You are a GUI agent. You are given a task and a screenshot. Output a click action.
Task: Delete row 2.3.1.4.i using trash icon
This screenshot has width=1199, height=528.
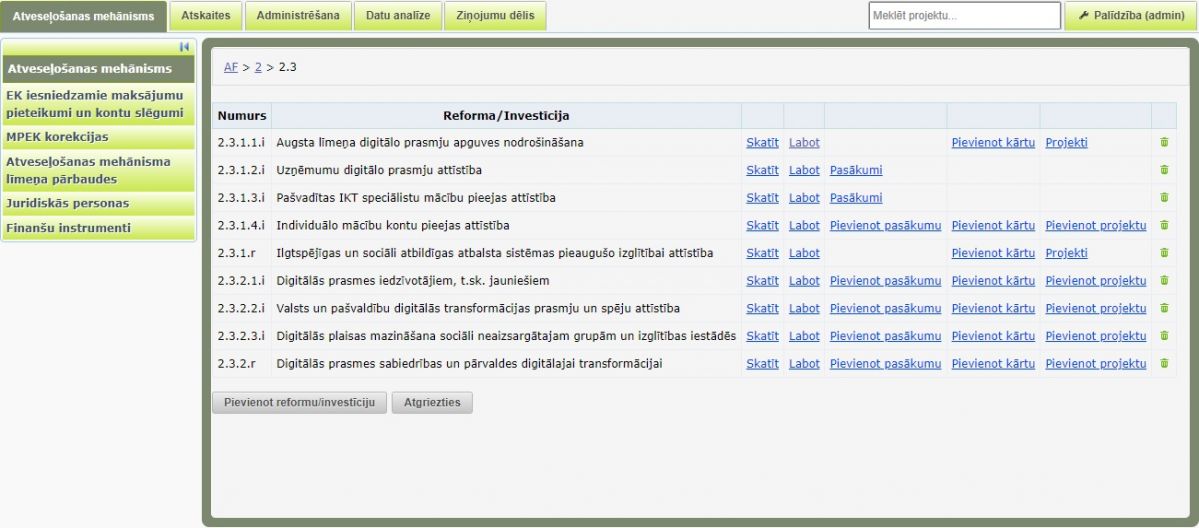(x=1164, y=226)
